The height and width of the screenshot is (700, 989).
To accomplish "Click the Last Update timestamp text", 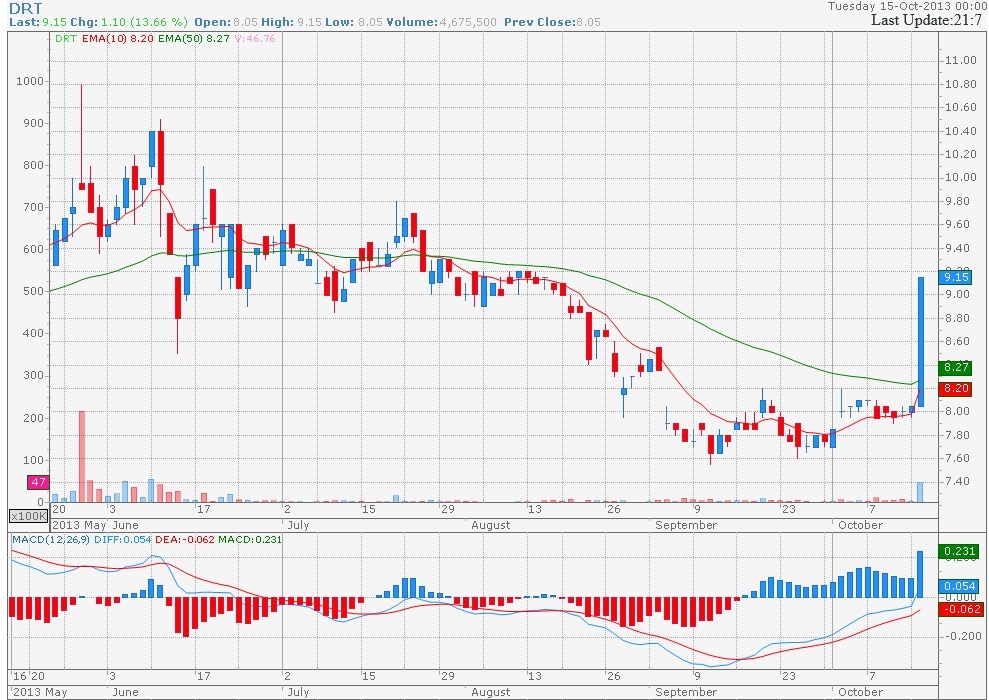I will click(926, 20).
